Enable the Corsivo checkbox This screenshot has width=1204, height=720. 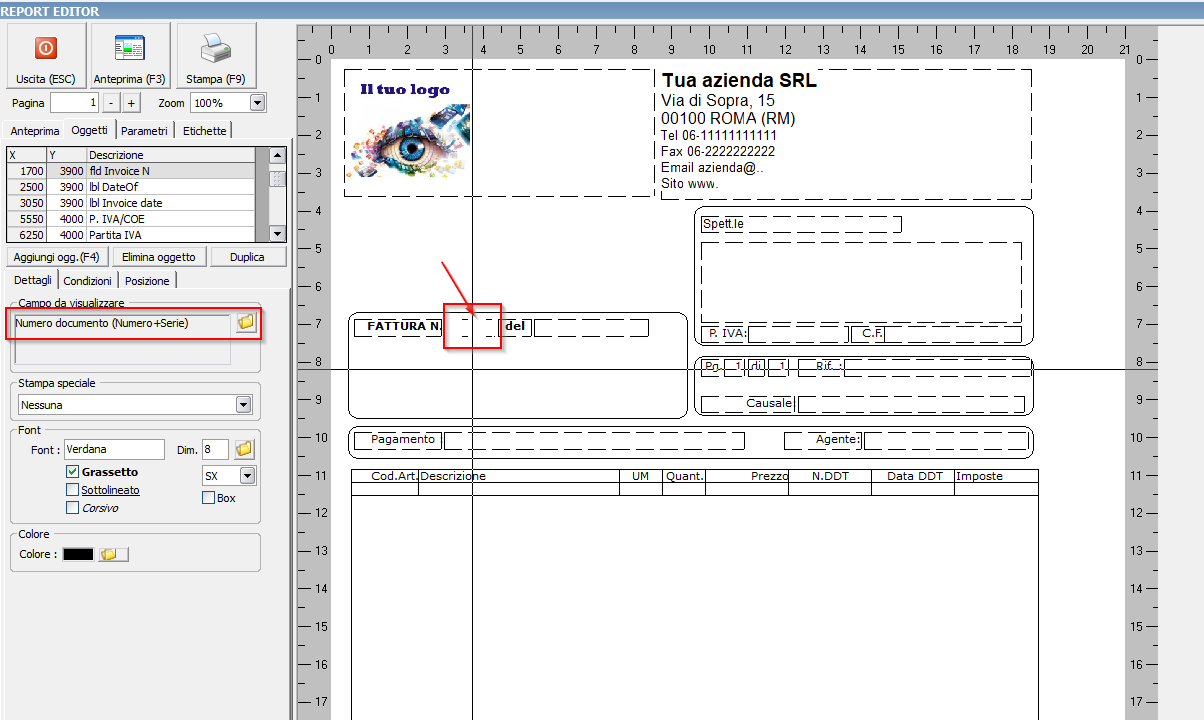coord(73,508)
